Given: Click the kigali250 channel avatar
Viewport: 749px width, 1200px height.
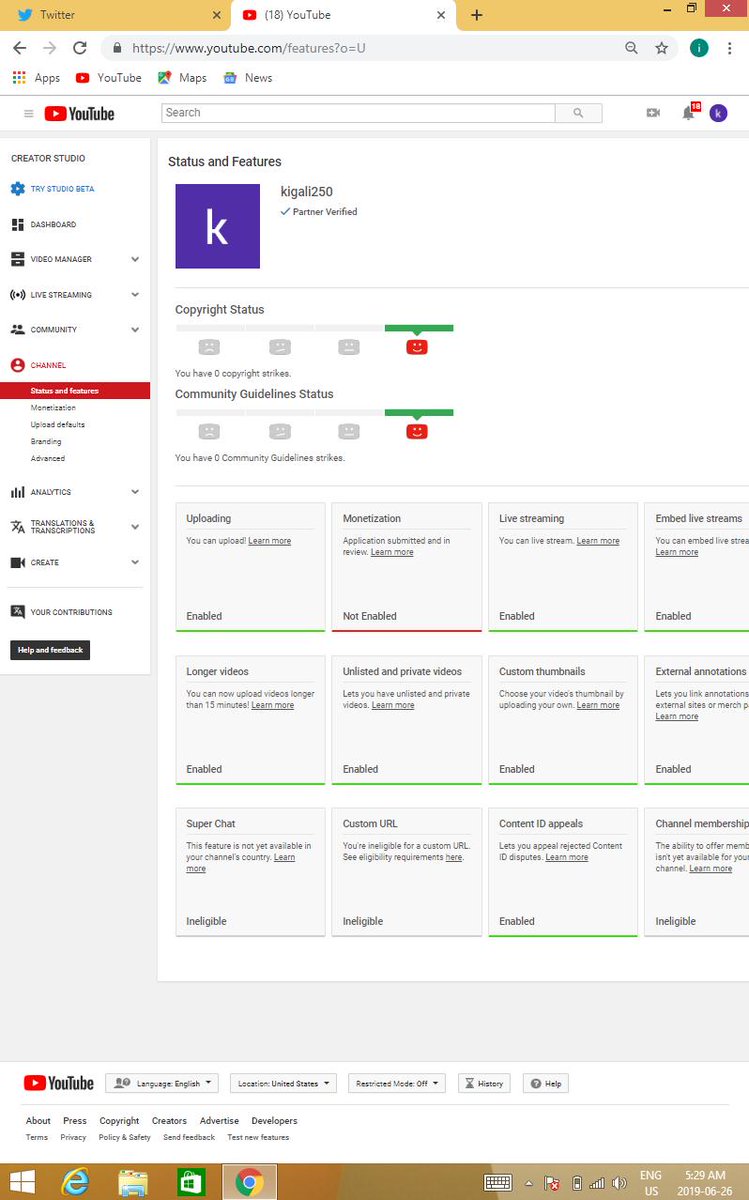Looking at the screenshot, I should click(x=217, y=226).
